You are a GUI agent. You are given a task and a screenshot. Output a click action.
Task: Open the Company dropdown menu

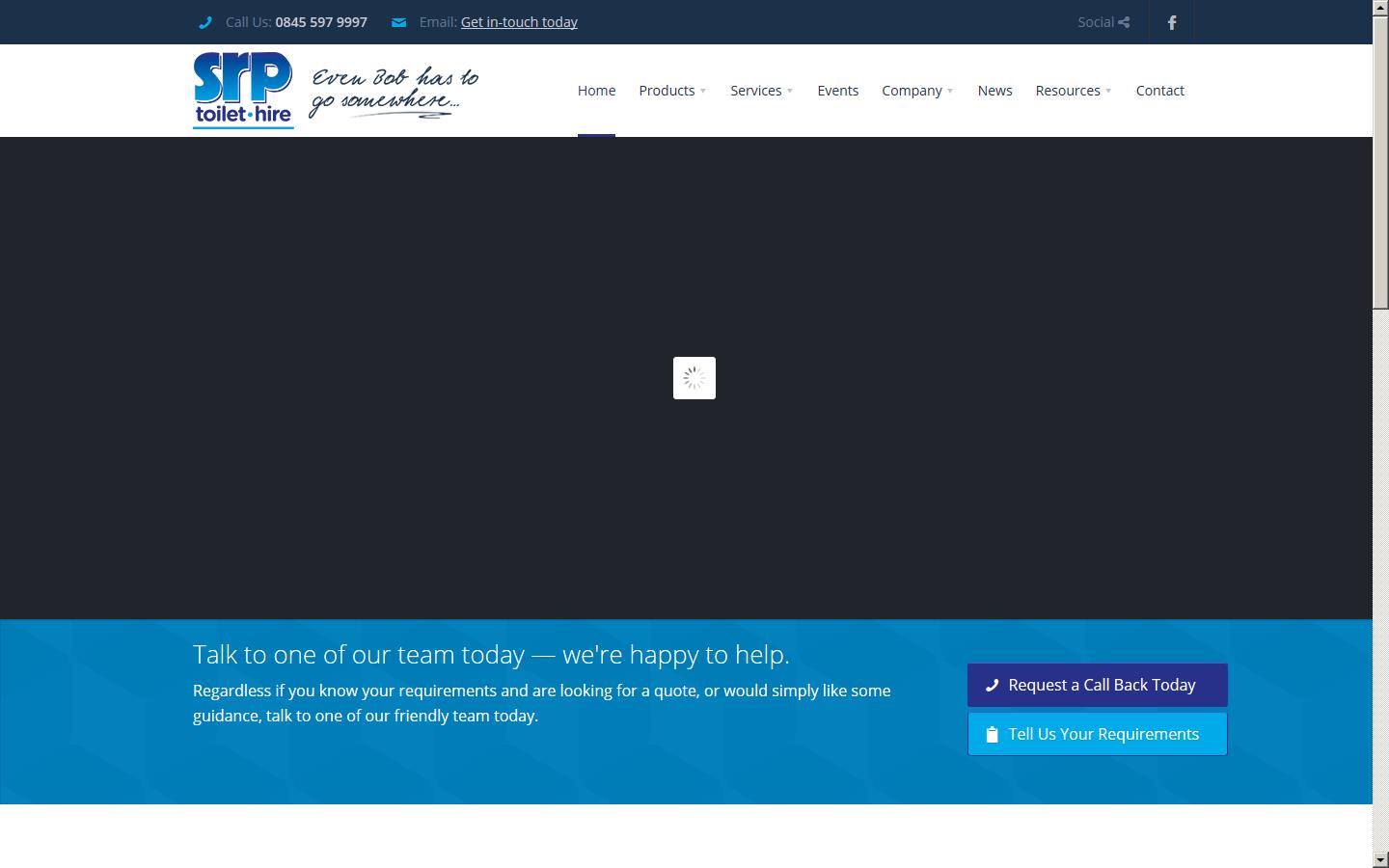tap(917, 91)
